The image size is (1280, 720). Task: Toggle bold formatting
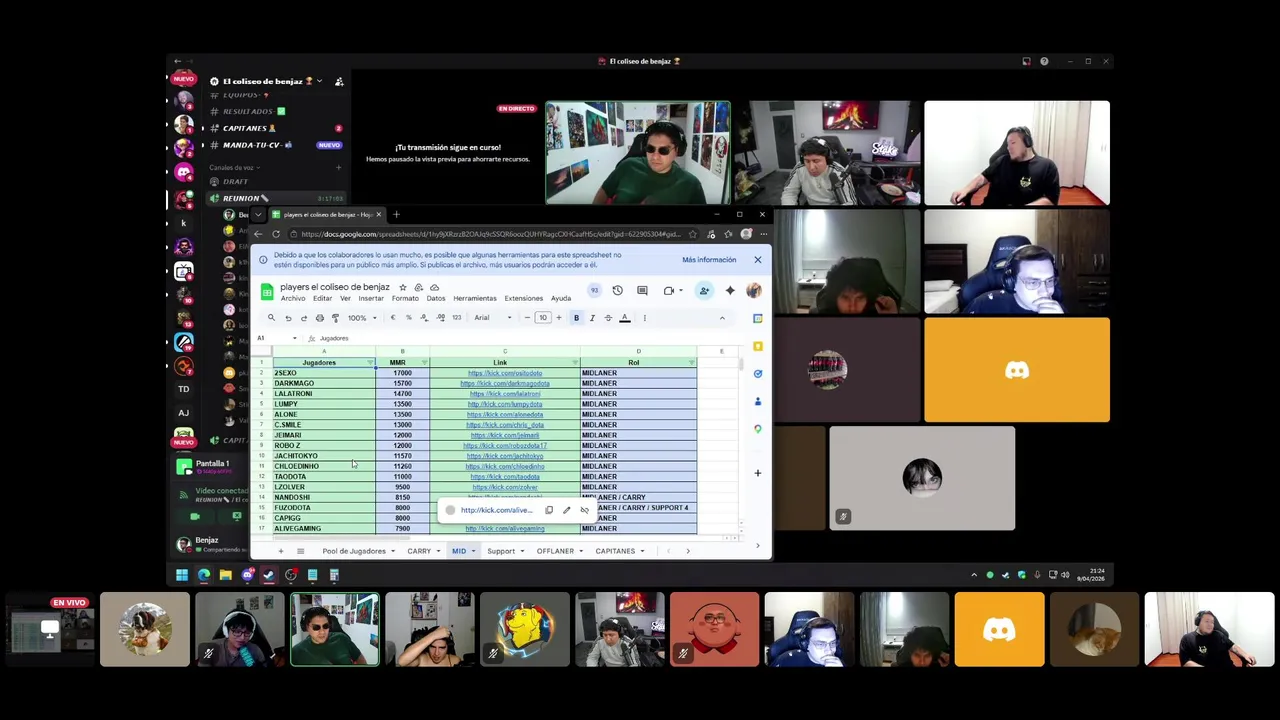click(x=576, y=318)
